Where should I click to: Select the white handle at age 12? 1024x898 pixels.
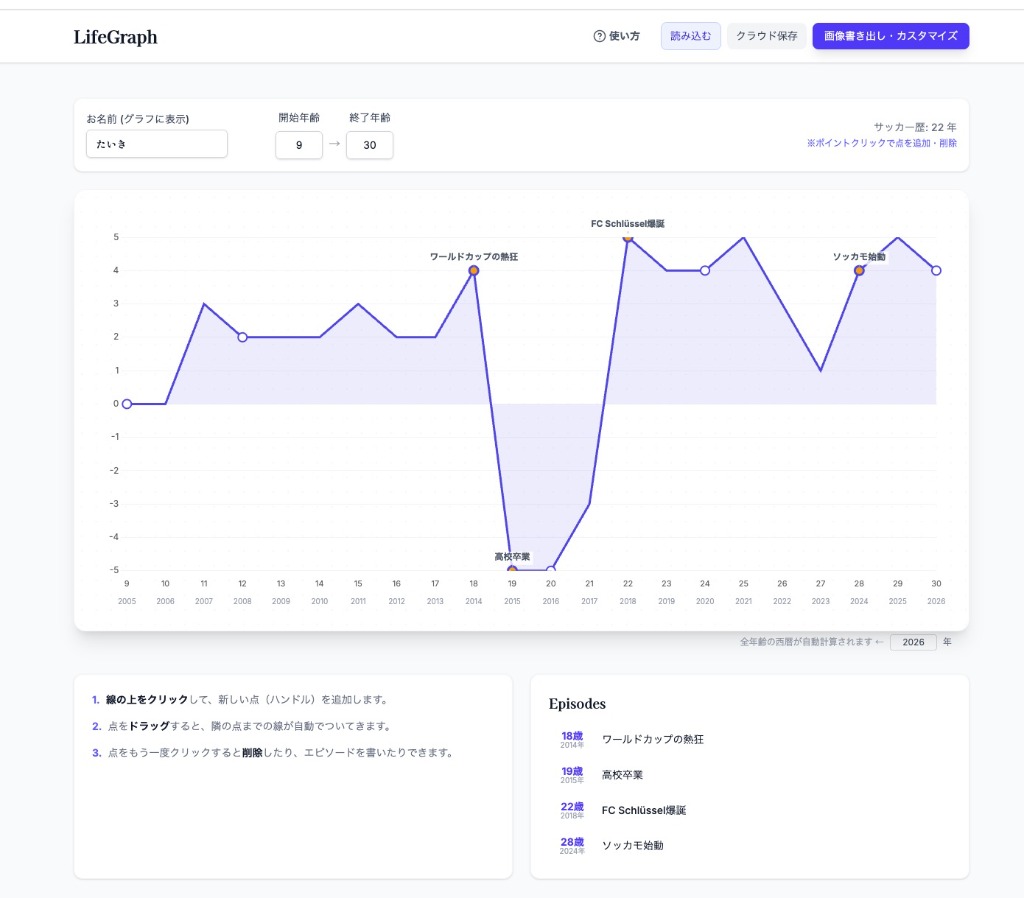click(242, 337)
